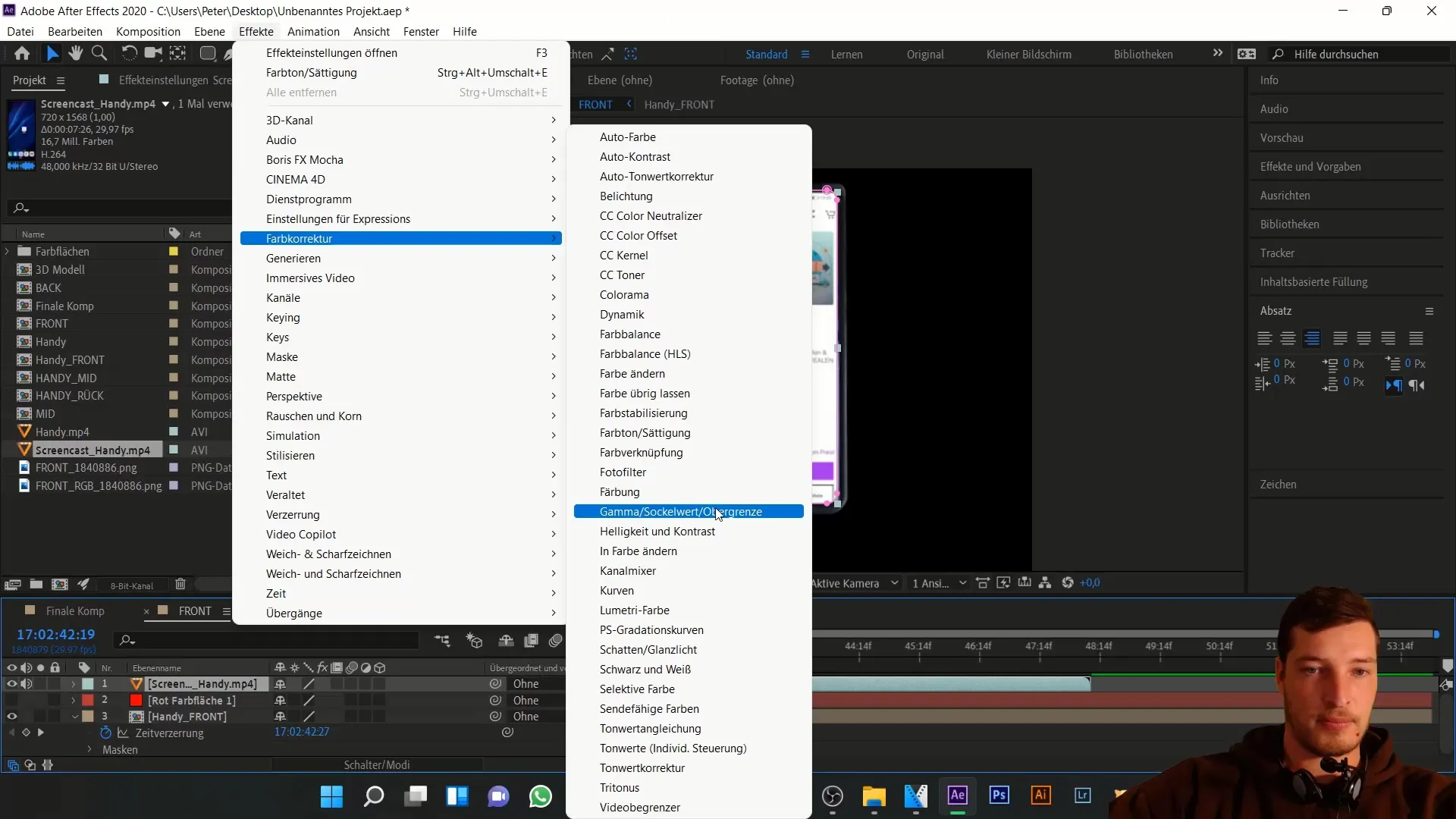1456x819 pixels.
Task: Toggle the Zeitverzerrung keyframe diamond
Action: [x=26, y=733]
